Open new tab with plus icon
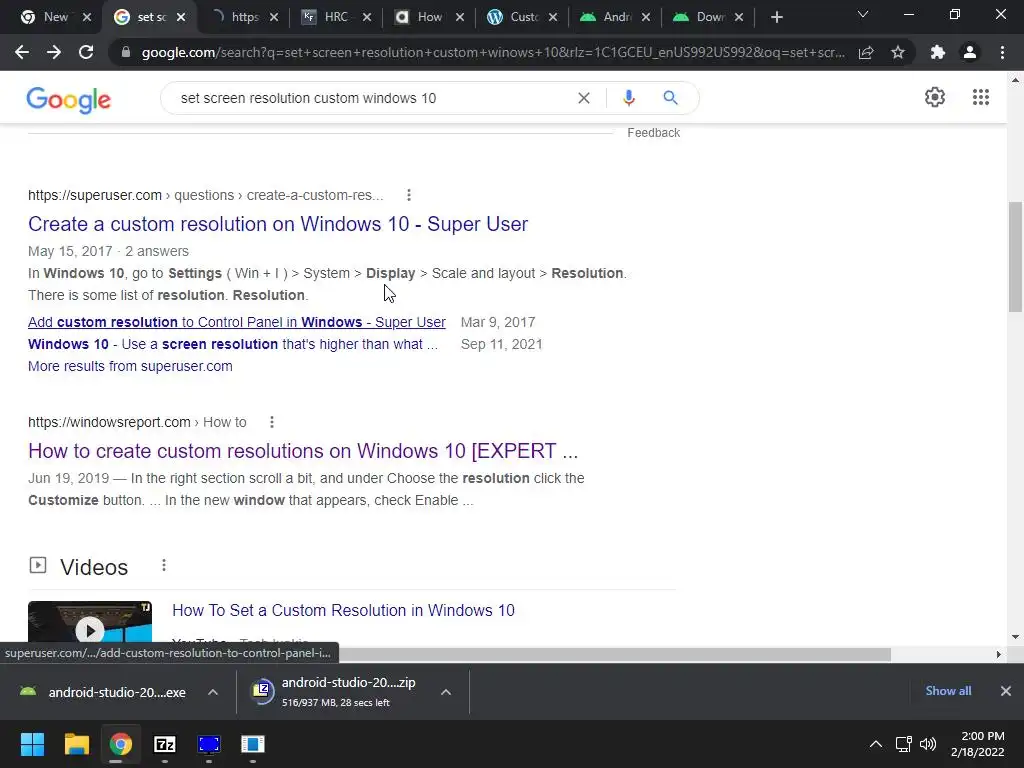The width and height of the screenshot is (1024, 768). coord(776,17)
